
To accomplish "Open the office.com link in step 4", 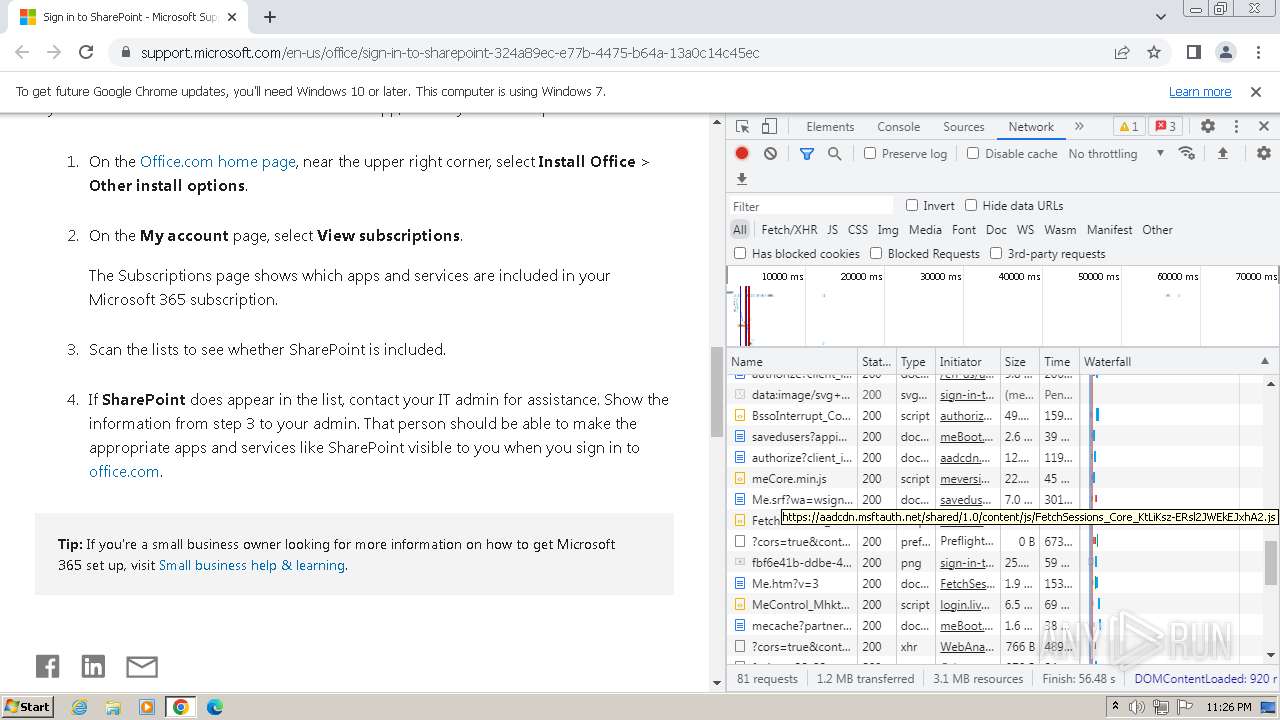I will coord(124,471).
